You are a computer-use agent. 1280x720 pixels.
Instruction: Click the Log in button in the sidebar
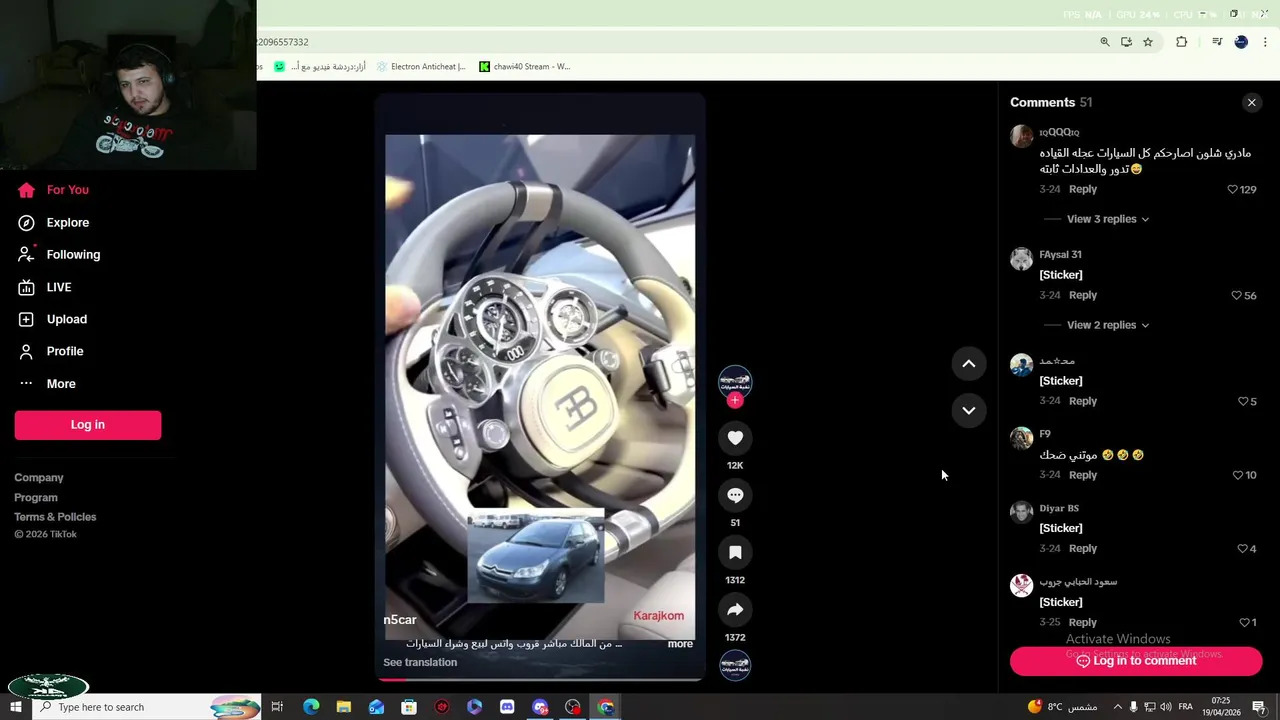(x=88, y=425)
